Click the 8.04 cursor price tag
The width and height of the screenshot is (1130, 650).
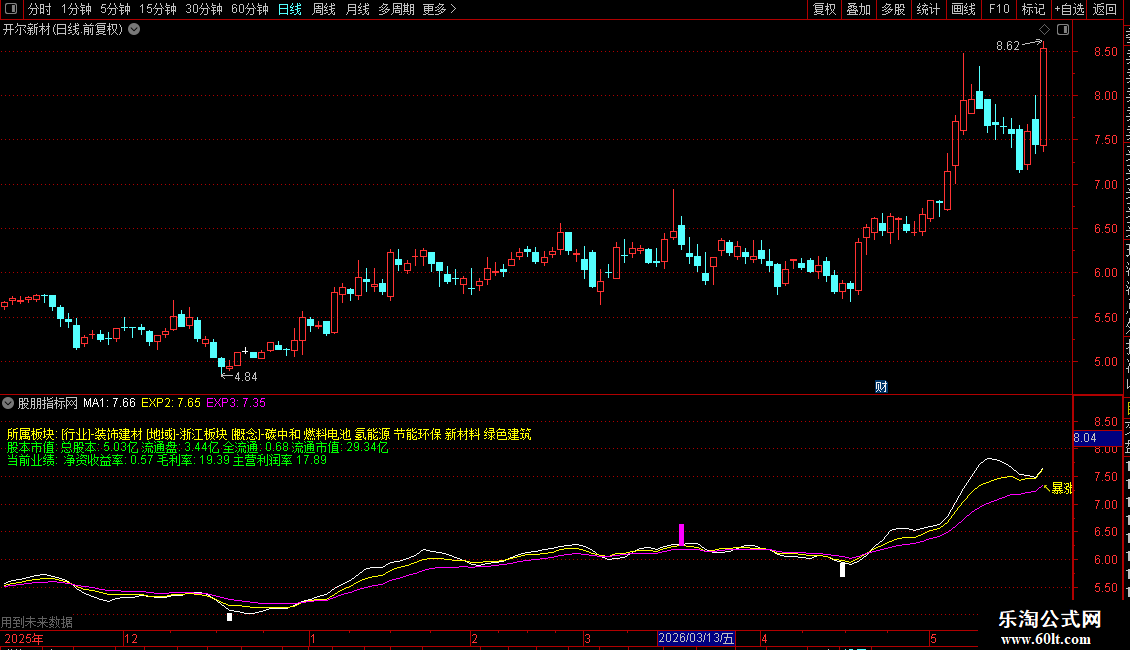click(x=1097, y=438)
